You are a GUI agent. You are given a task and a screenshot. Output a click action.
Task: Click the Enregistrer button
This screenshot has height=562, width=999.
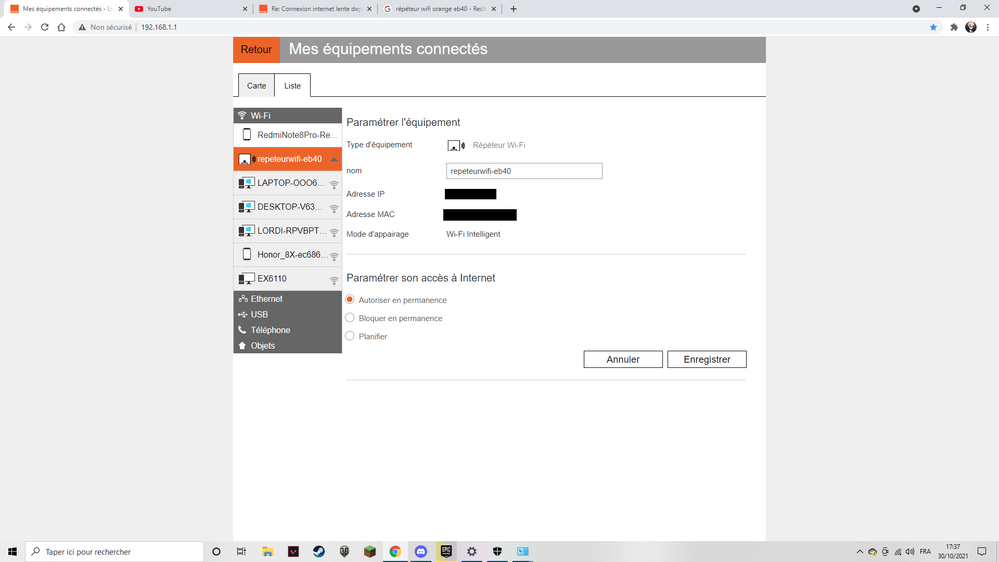(x=707, y=359)
